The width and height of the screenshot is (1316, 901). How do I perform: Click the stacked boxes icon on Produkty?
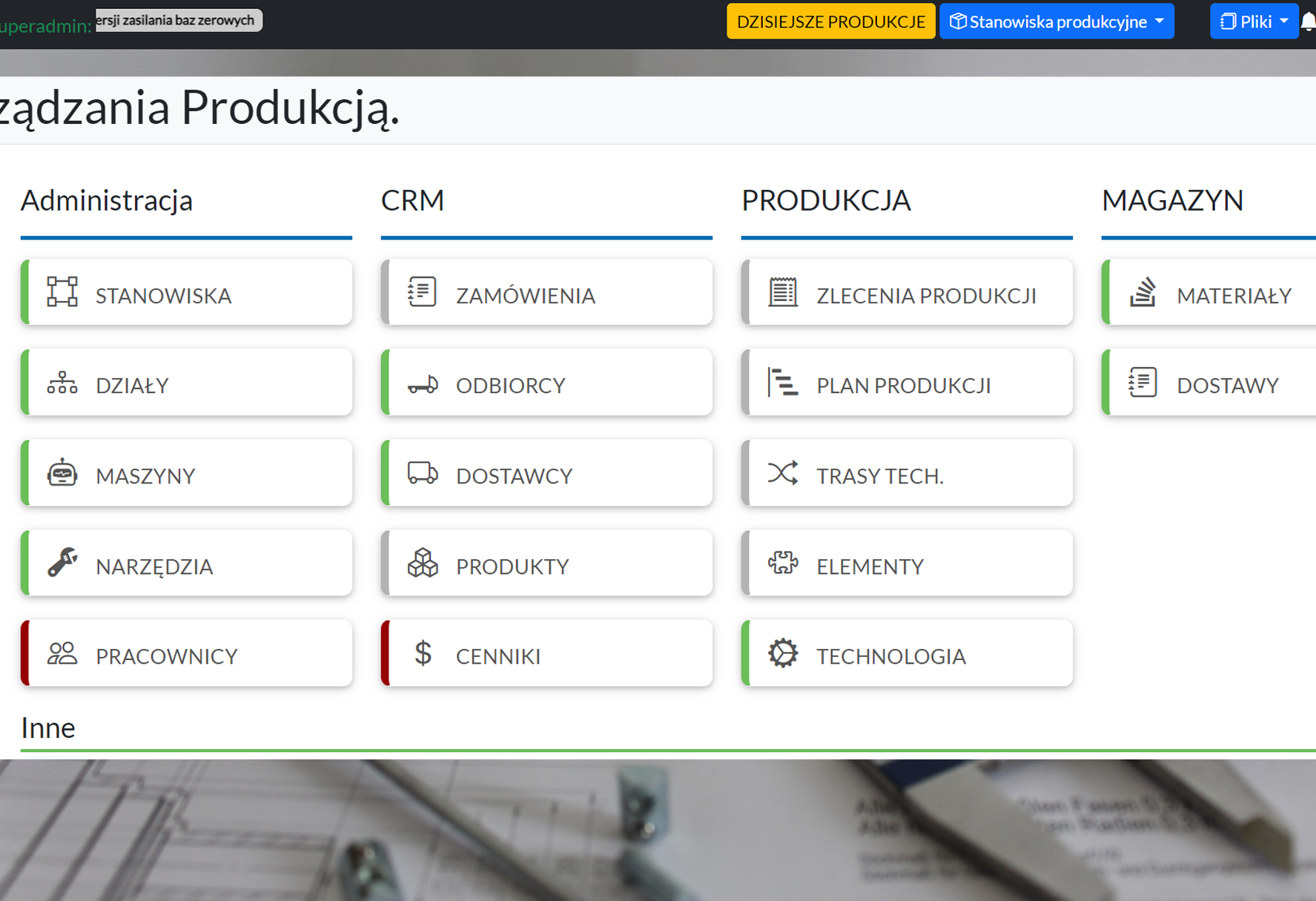(x=423, y=563)
